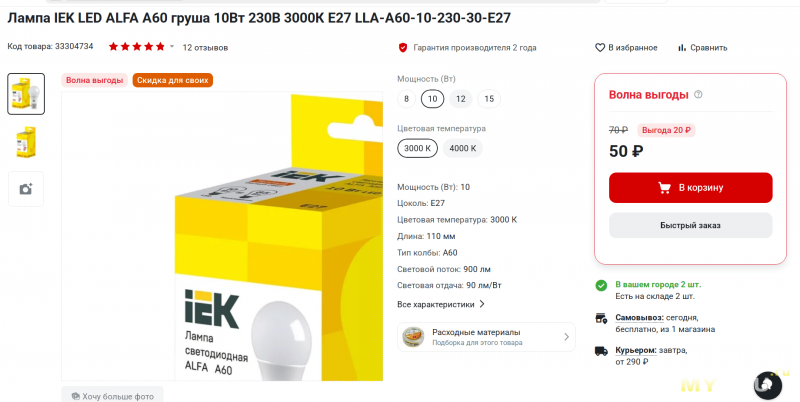Viewport: 800px width, 402px height.
Task: Click the courier truck icon
Action: tap(602, 351)
